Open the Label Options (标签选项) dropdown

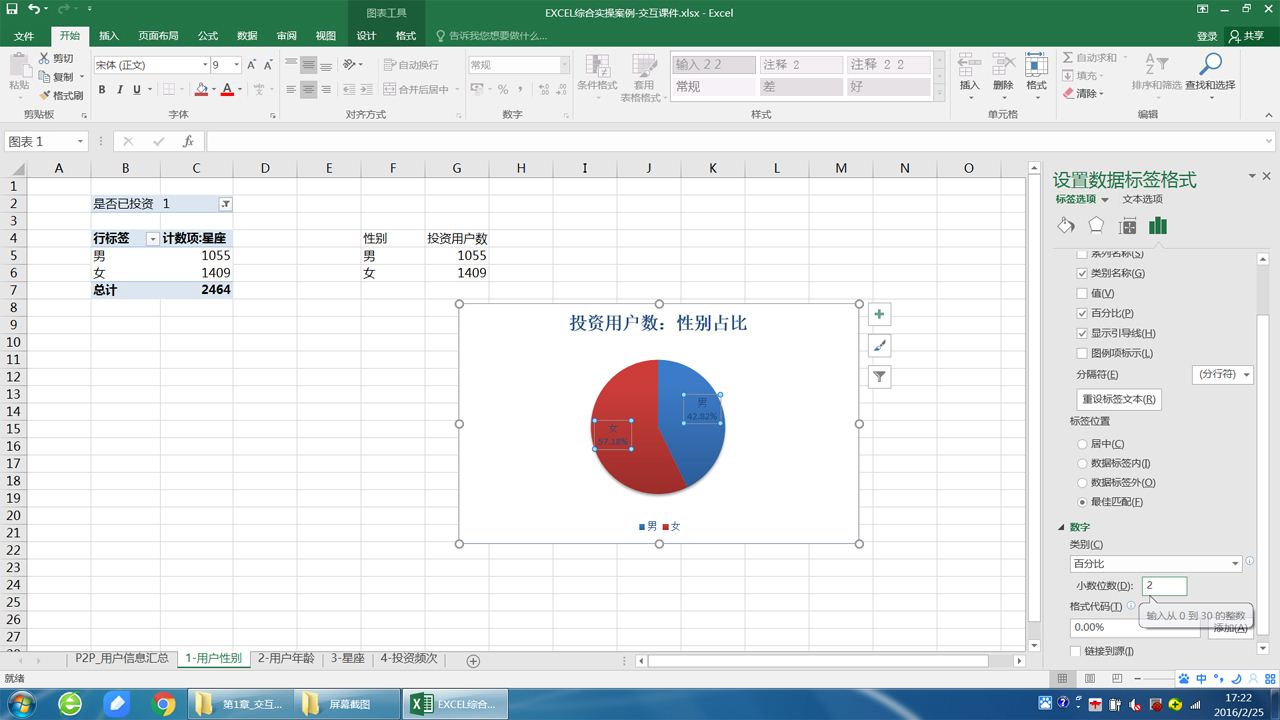point(1105,200)
